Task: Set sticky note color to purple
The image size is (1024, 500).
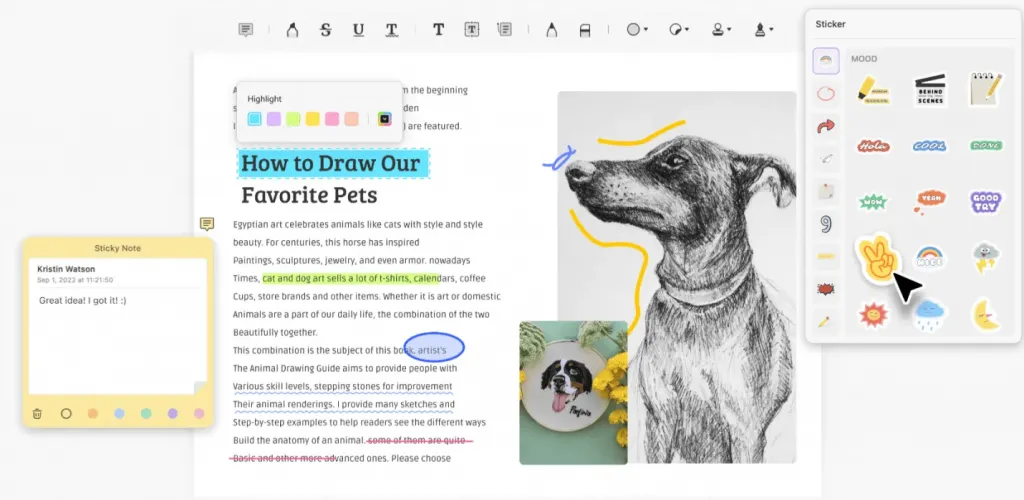Action: tap(172, 413)
